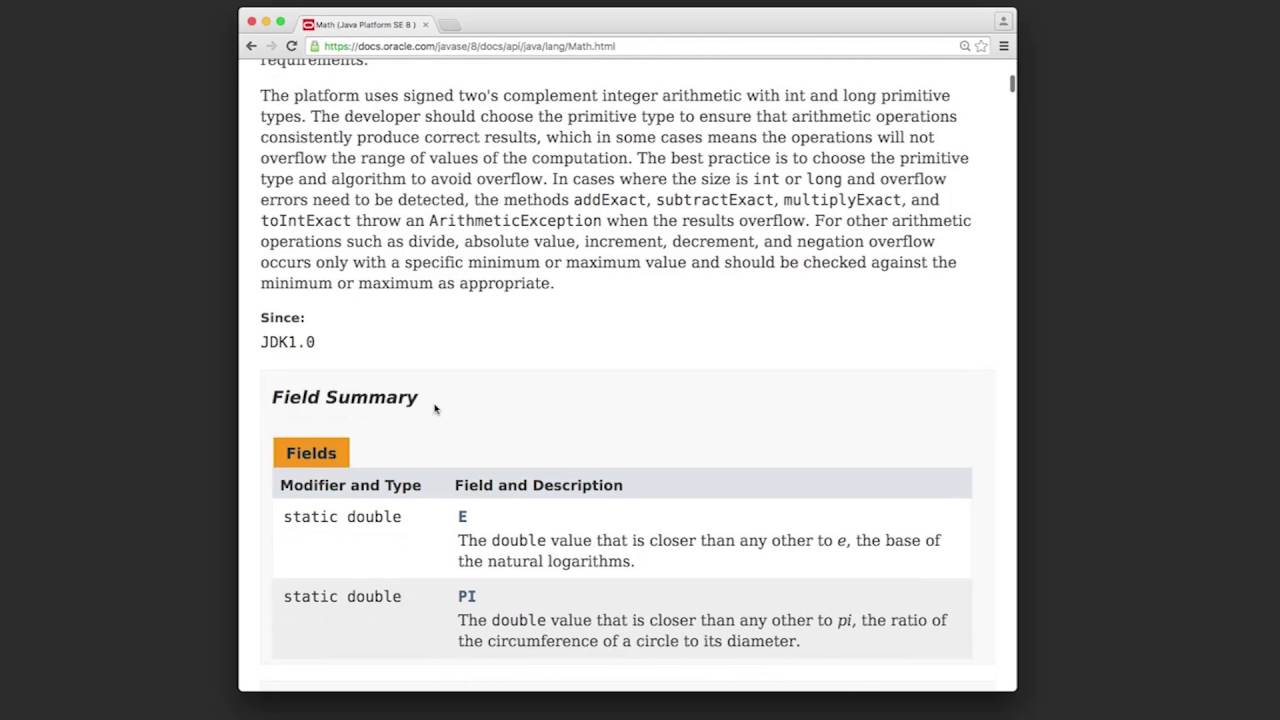Viewport: 1280px width, 720px height.
Task: Open the Chrome hamburger menu
Action: pos(1003,46)
